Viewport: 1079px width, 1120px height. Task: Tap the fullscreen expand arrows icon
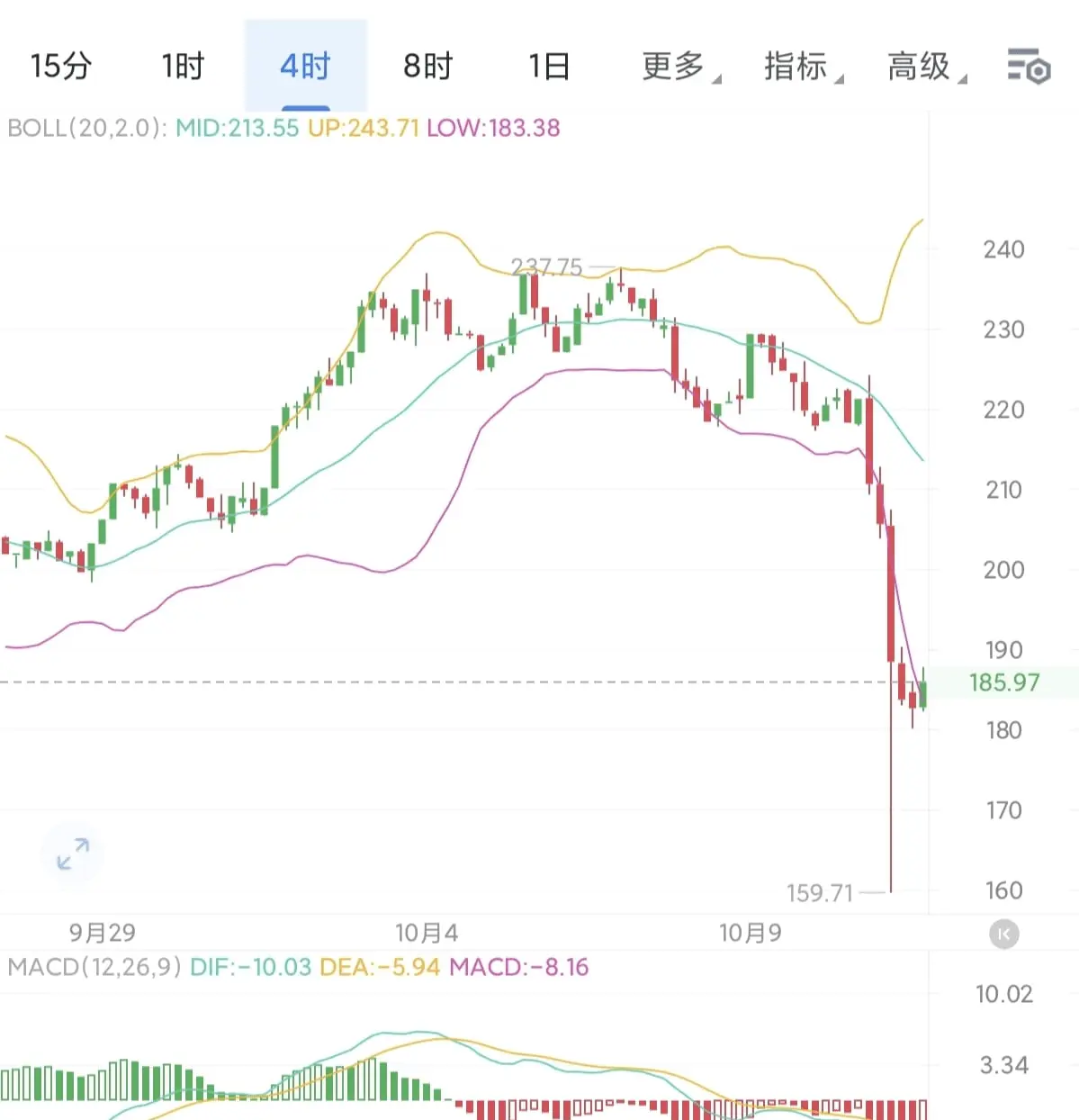(x=73, y=854)
